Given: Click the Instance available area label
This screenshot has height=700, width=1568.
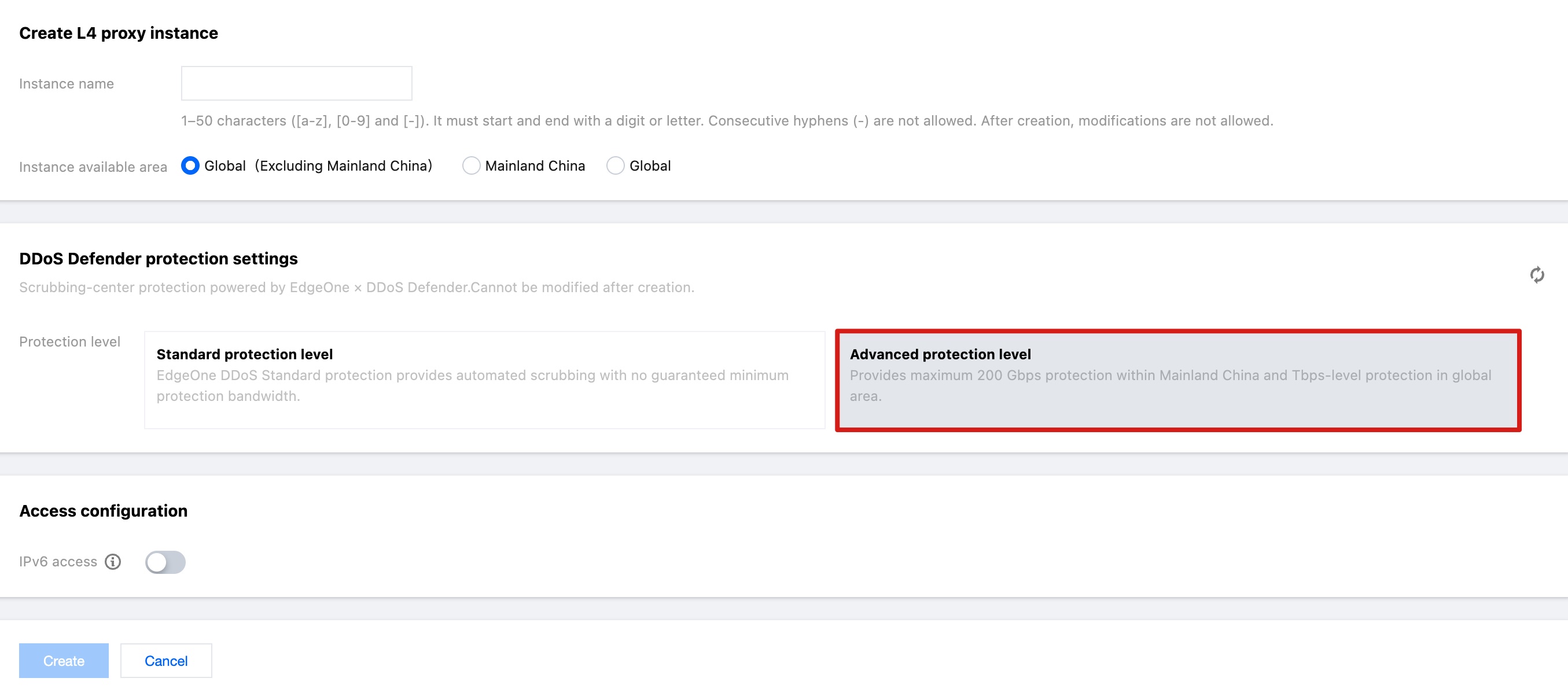Looking at the screenshot, I should 93,167.
